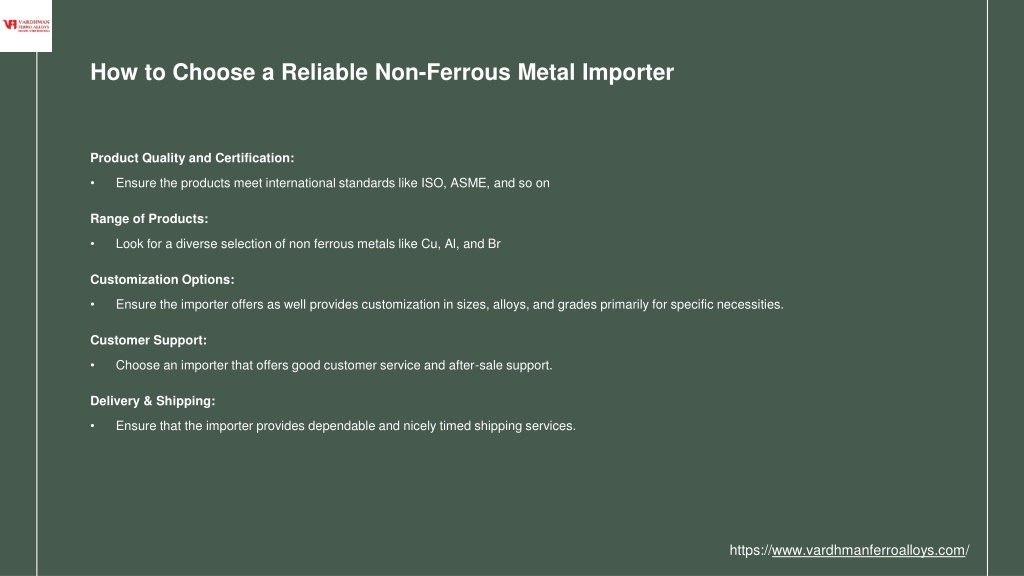Click the line about ISO, ASME standards
Screen dimensions: 1024x576
332,184
